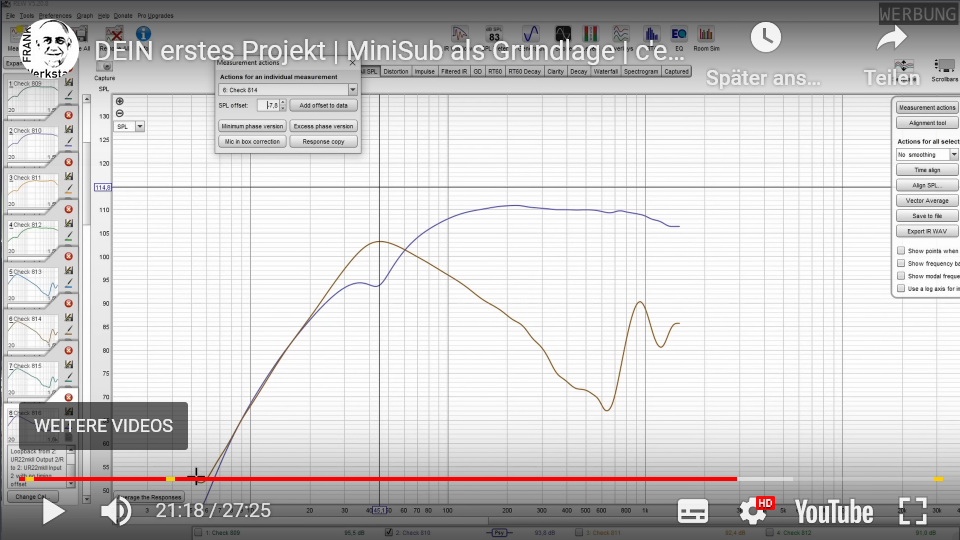Open the Scope icon with black screen
This screenshot has height=540, width=960.
click(563, 34)
